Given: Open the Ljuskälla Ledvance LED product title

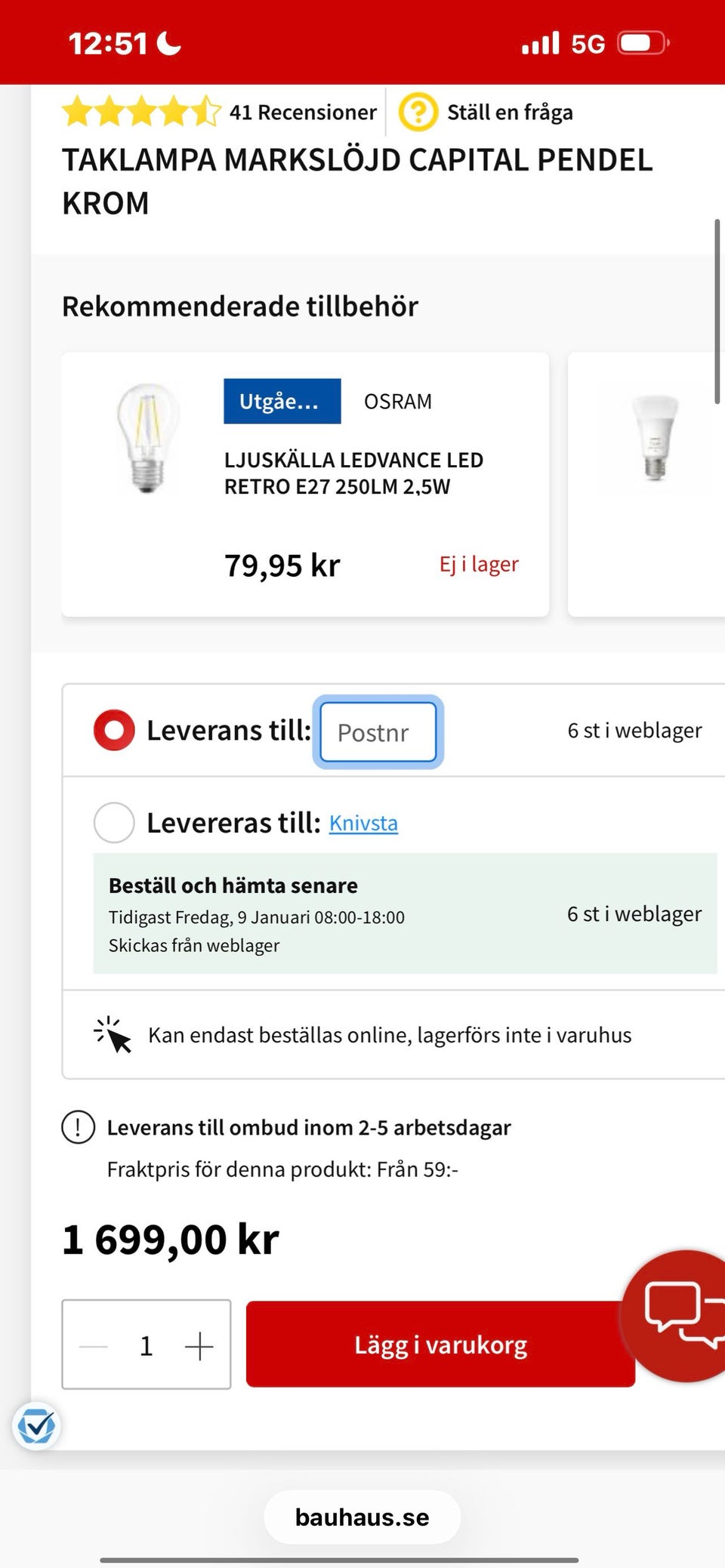Looking at the screenshot, I should (x=353, y=473).
